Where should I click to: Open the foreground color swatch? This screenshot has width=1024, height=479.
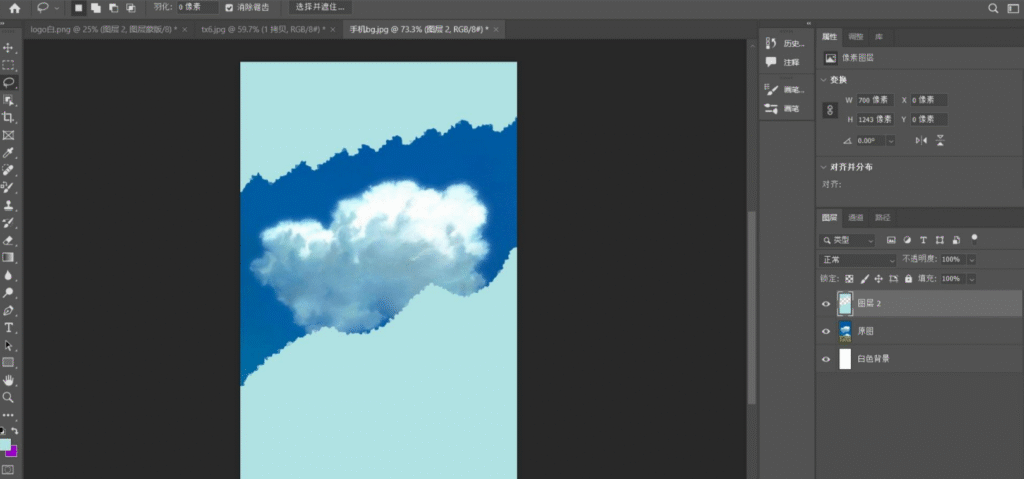(5, 444)
